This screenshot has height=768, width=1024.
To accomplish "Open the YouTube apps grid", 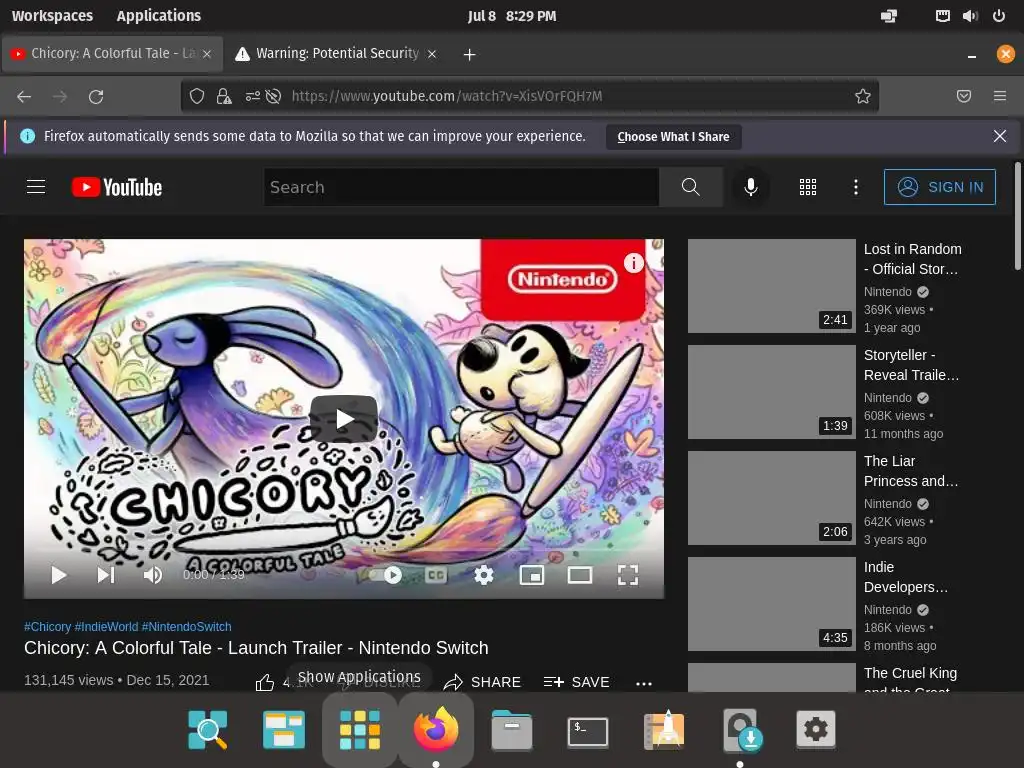I will click(x=808, y=187).
